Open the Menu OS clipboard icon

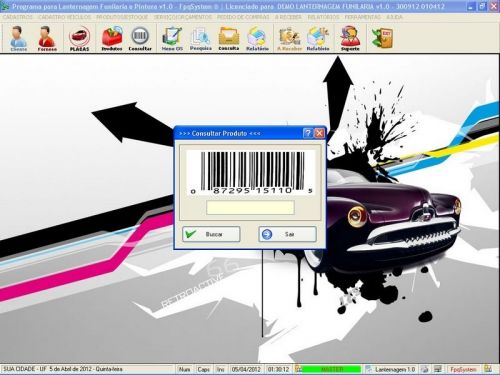[x=172, y=39]
